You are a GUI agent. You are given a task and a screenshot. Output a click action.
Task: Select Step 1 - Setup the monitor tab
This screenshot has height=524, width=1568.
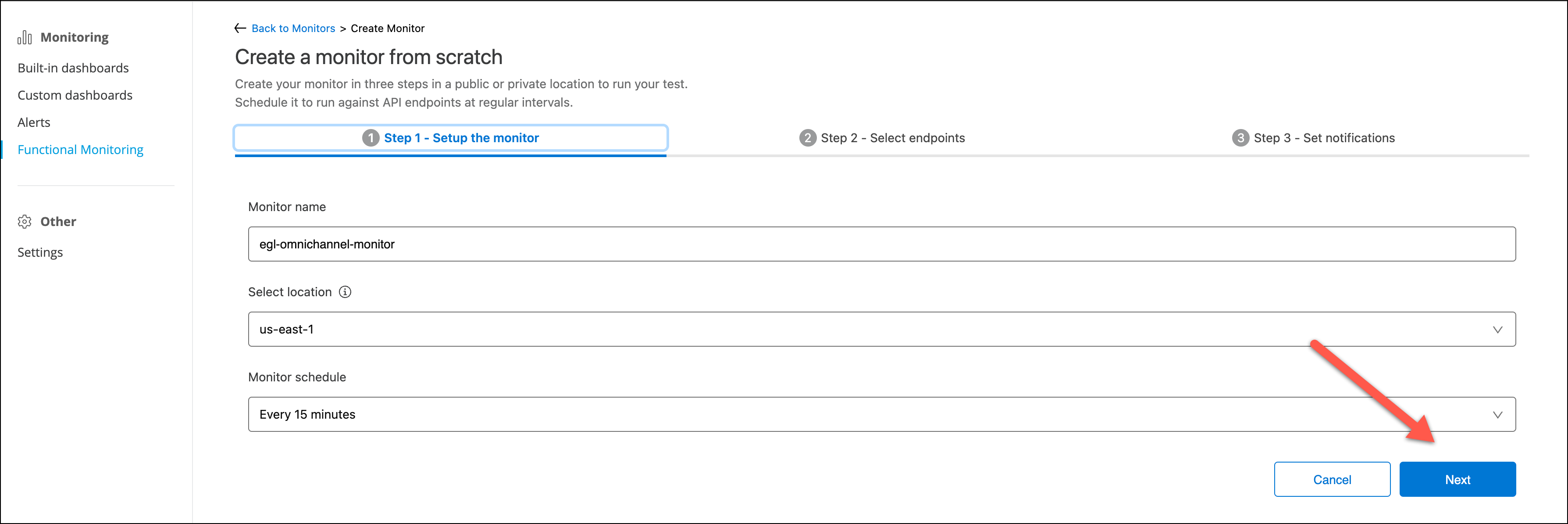(x=461, y=138)
